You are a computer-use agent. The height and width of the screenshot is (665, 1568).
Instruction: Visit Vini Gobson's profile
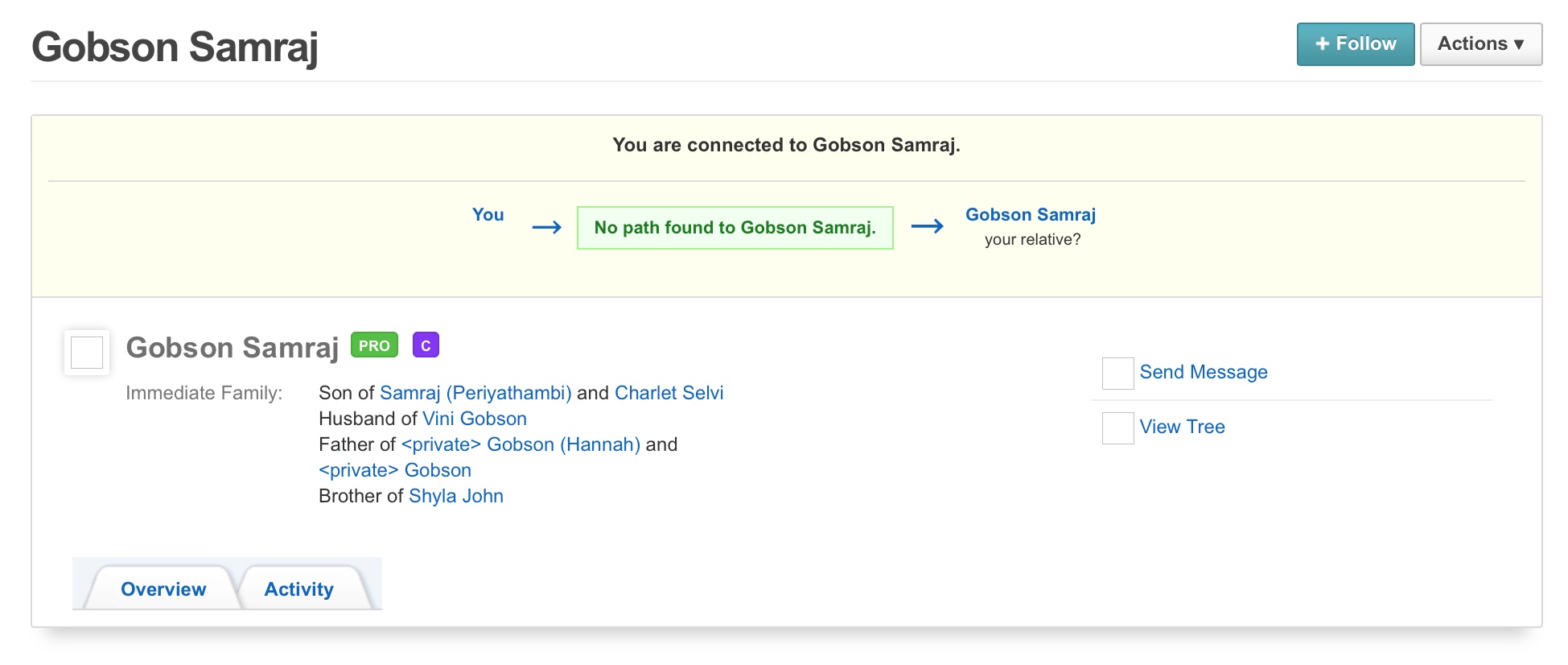475,419
